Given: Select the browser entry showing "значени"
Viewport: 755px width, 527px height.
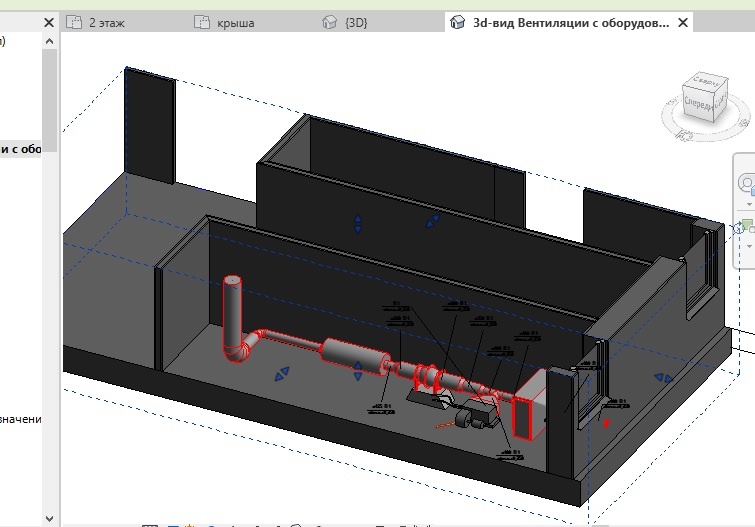Looking at the screenshot, I should [21, 419].
